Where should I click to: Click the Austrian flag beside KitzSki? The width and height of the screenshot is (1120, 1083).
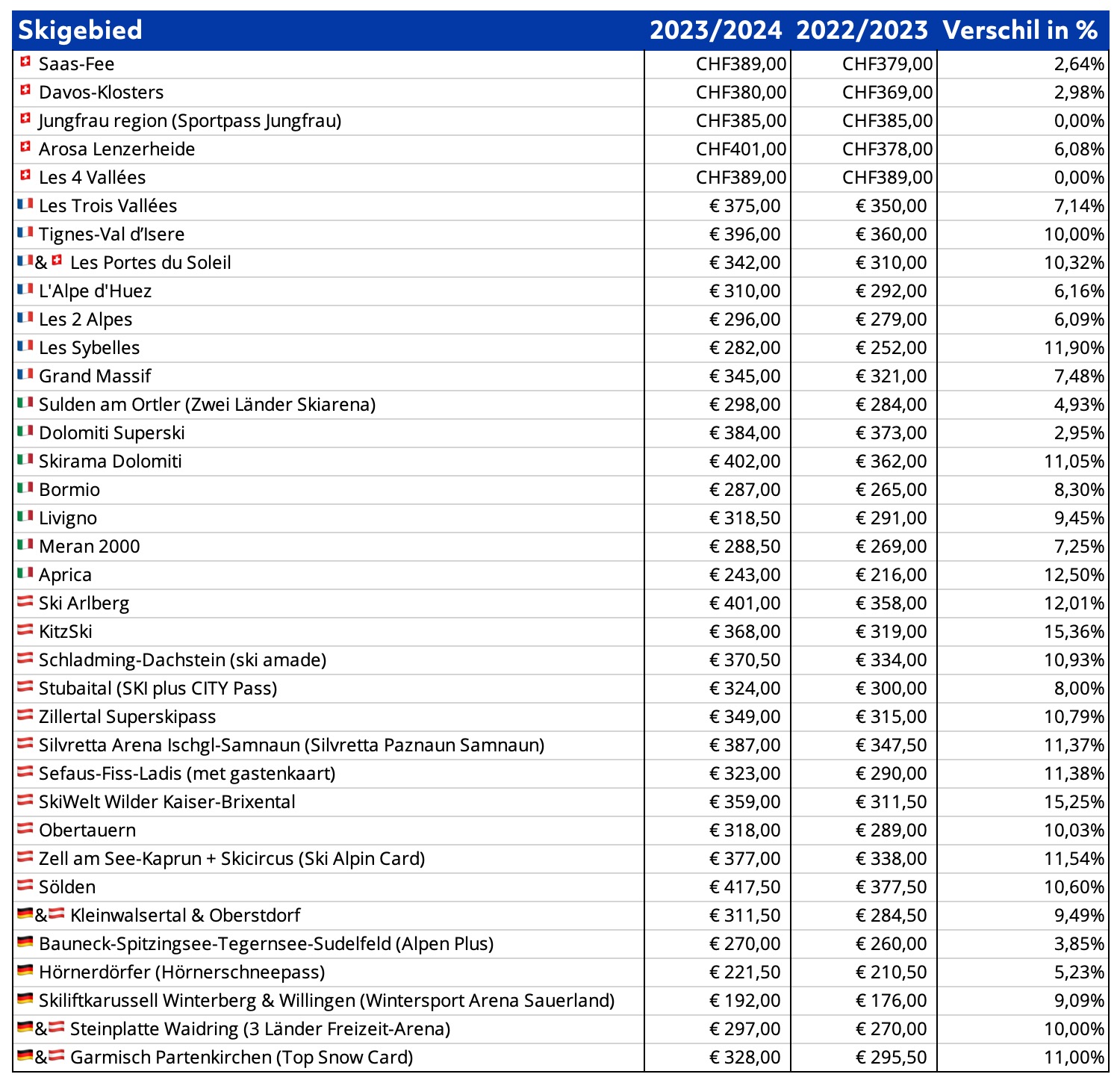pos(25,629)
